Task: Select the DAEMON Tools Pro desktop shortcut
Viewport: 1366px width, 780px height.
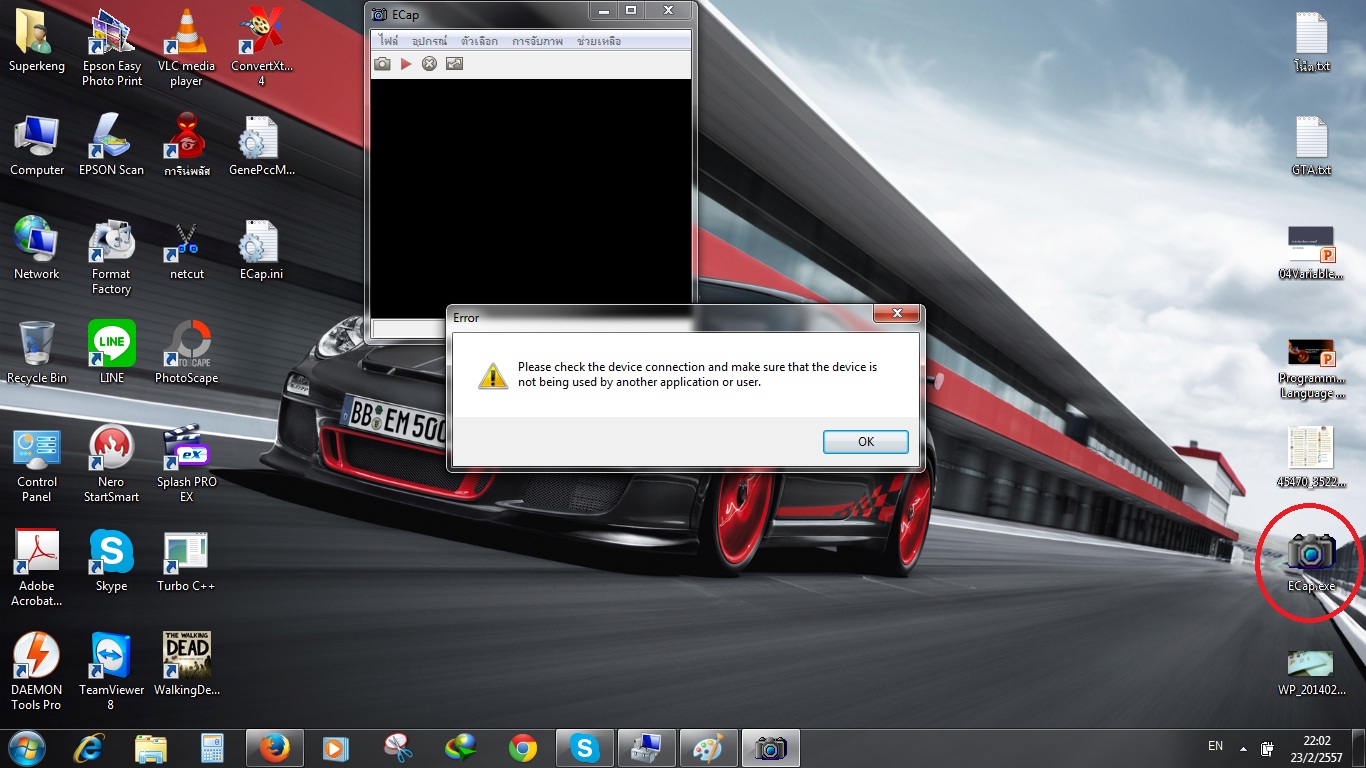Action: click(37, 672)
